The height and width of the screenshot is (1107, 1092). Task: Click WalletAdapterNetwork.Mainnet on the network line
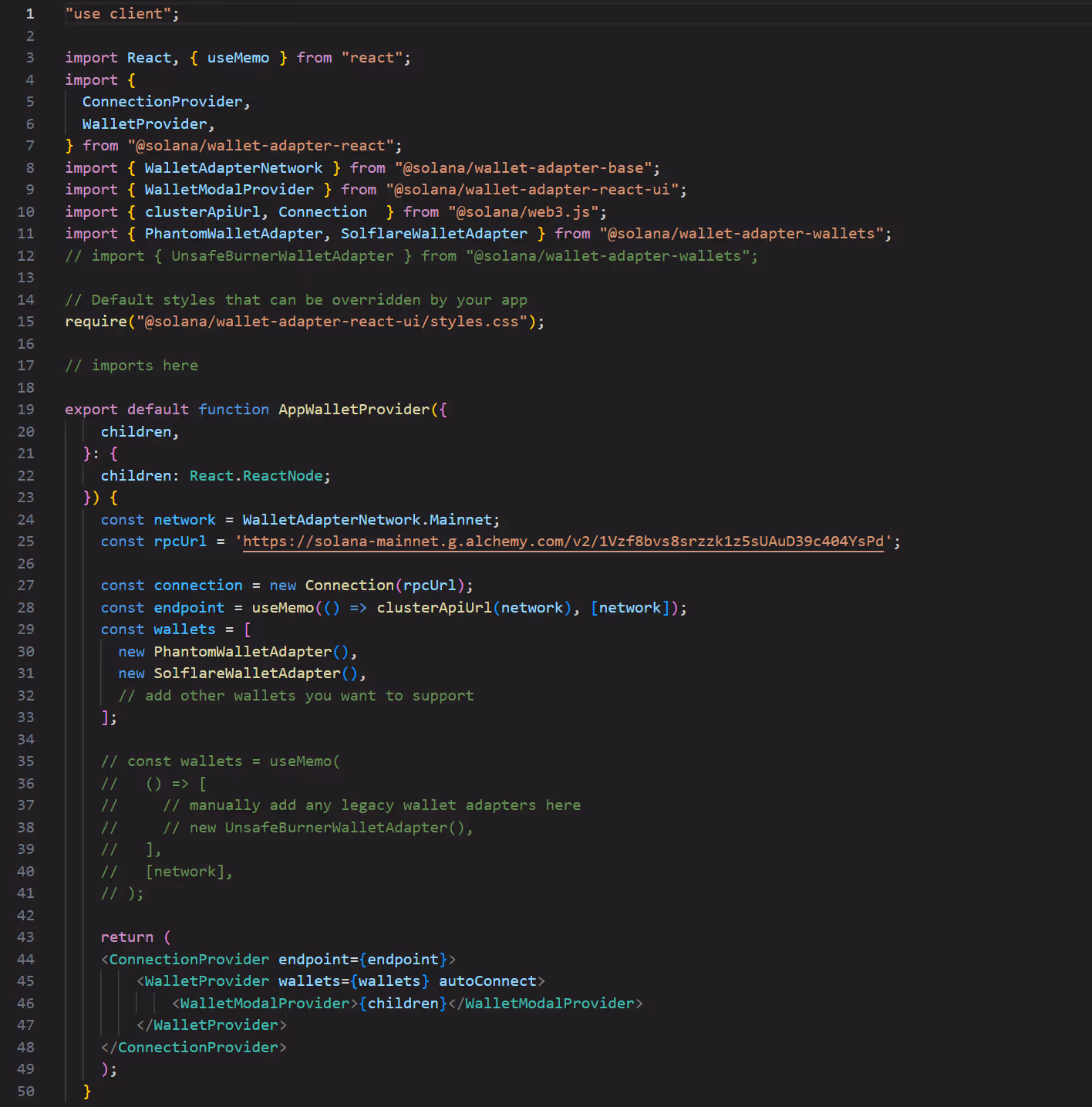(366, 520)
